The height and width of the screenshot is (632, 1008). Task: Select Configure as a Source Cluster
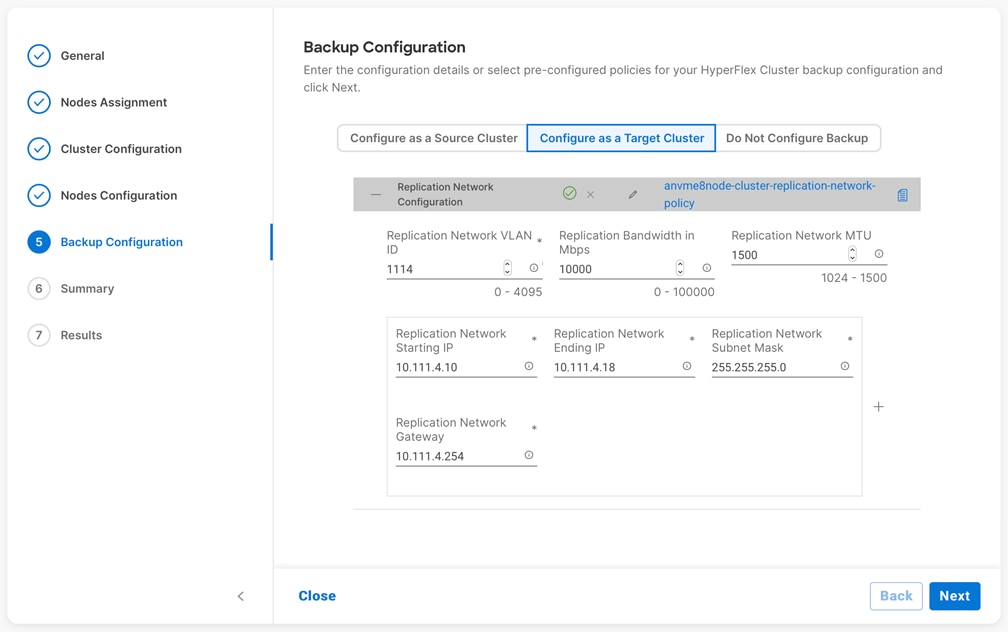click(x=433, y=138)
